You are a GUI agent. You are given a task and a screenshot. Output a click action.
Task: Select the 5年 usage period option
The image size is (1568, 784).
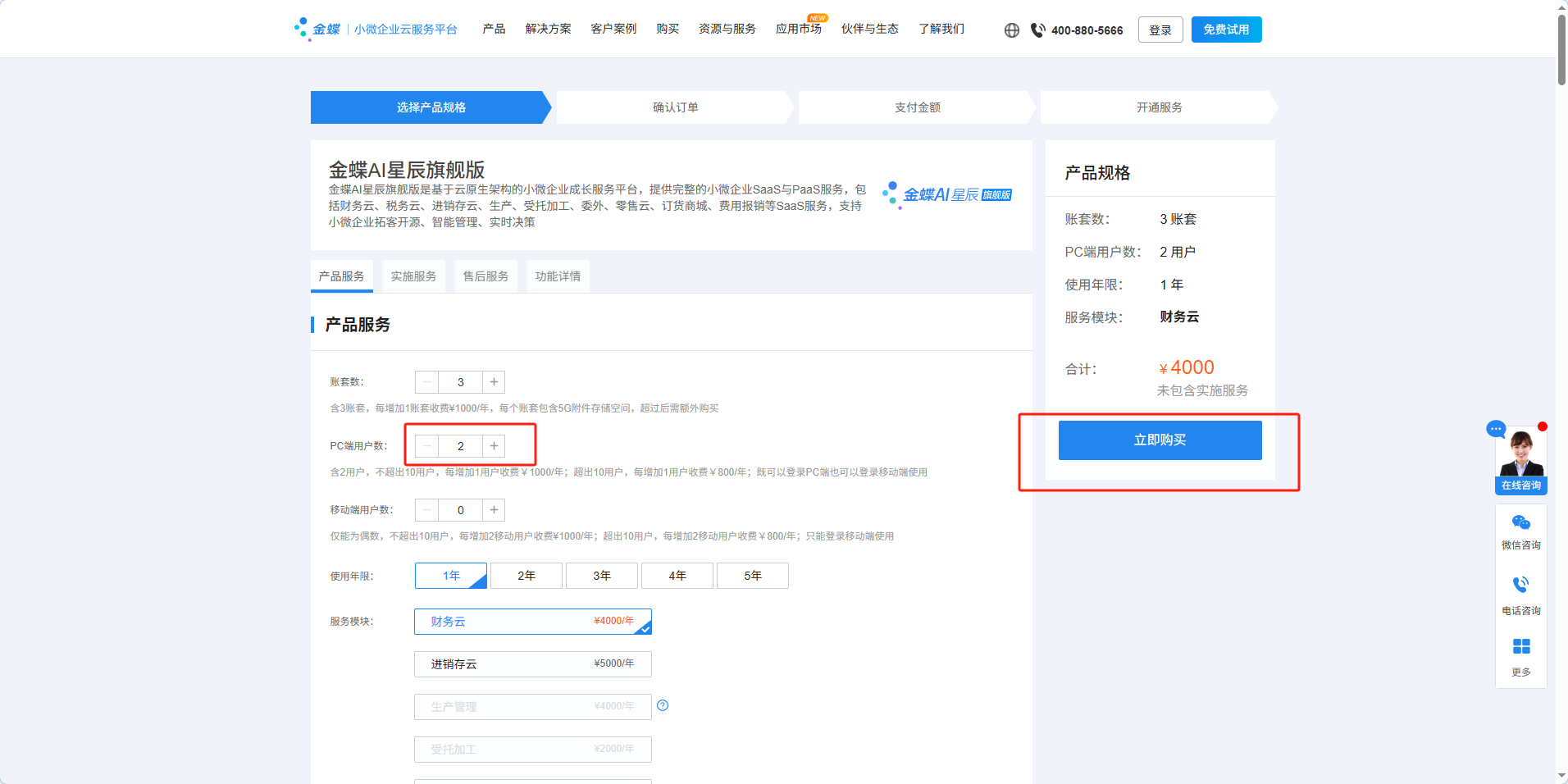point(752,576)
